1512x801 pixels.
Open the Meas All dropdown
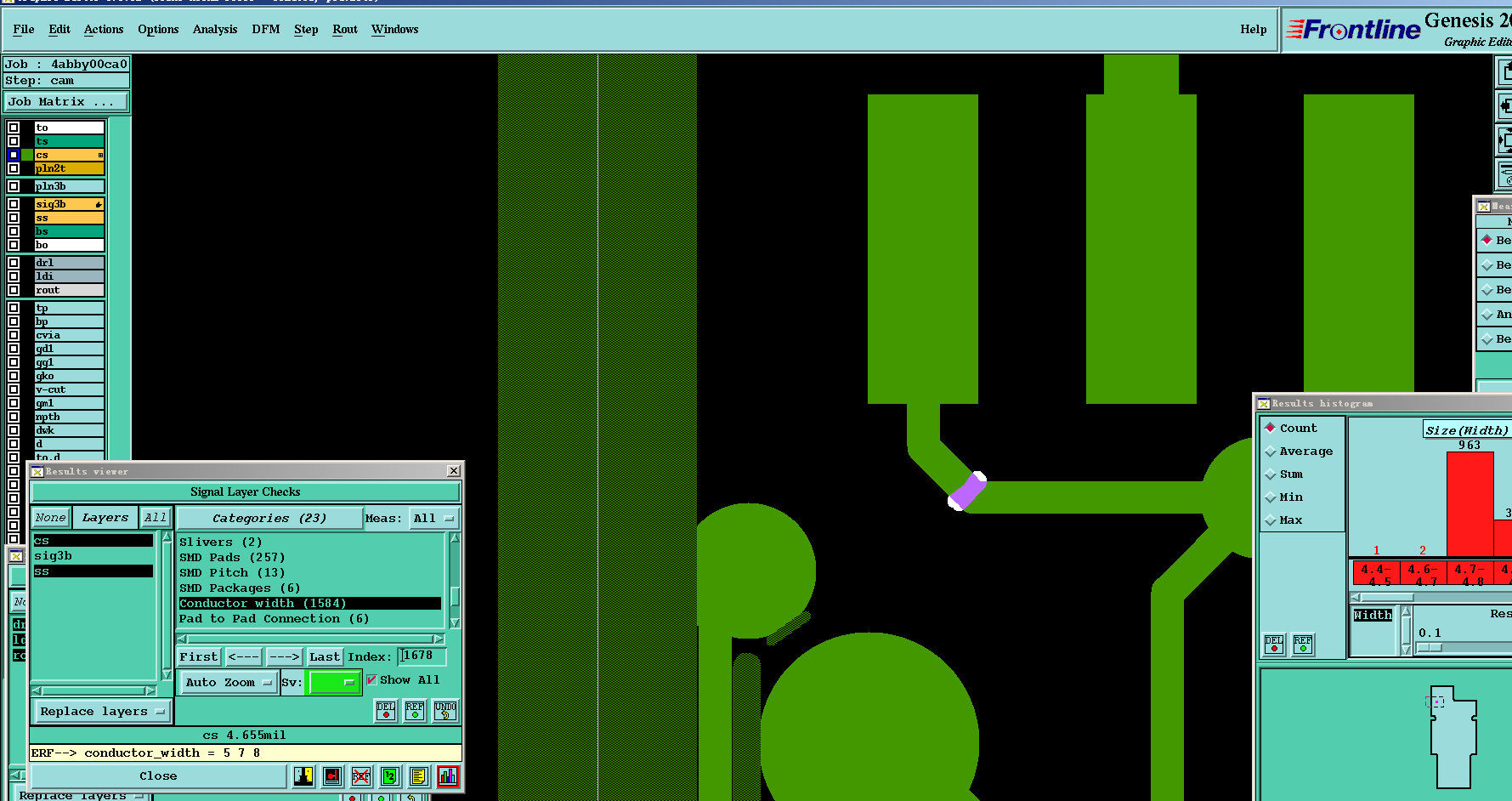pos(433,518)
